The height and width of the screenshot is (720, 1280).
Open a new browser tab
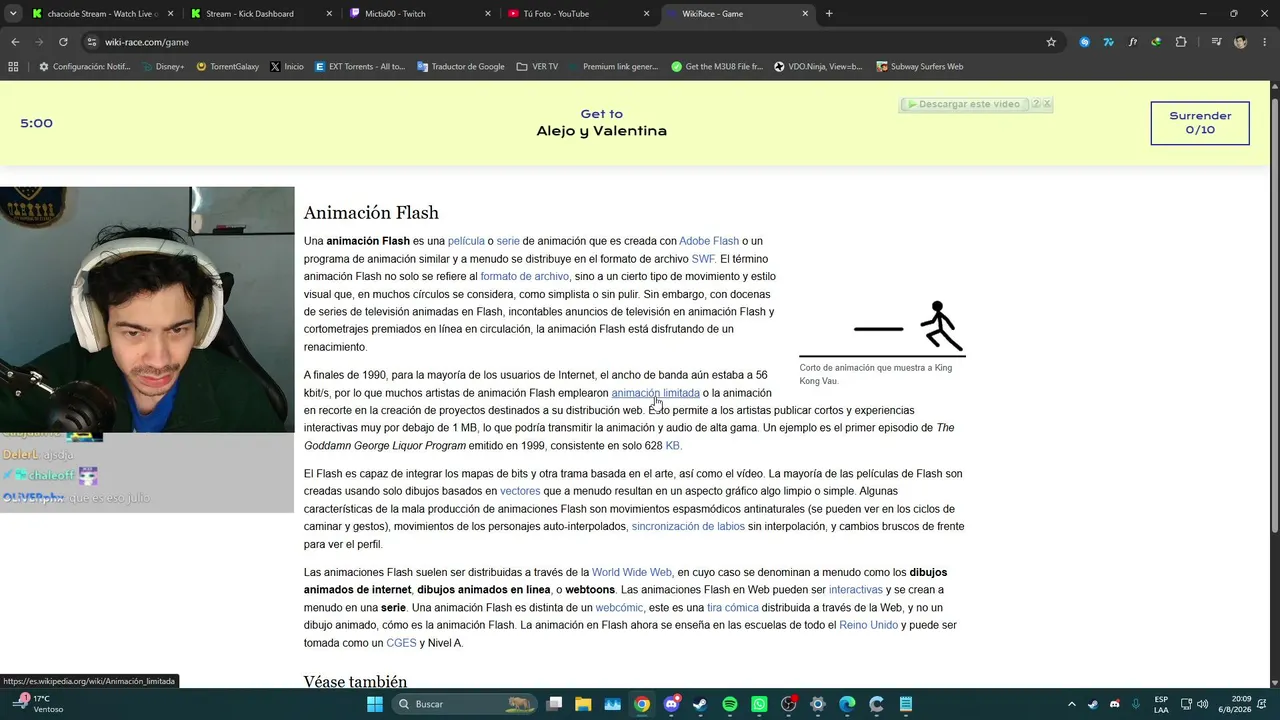click(829, 14)
